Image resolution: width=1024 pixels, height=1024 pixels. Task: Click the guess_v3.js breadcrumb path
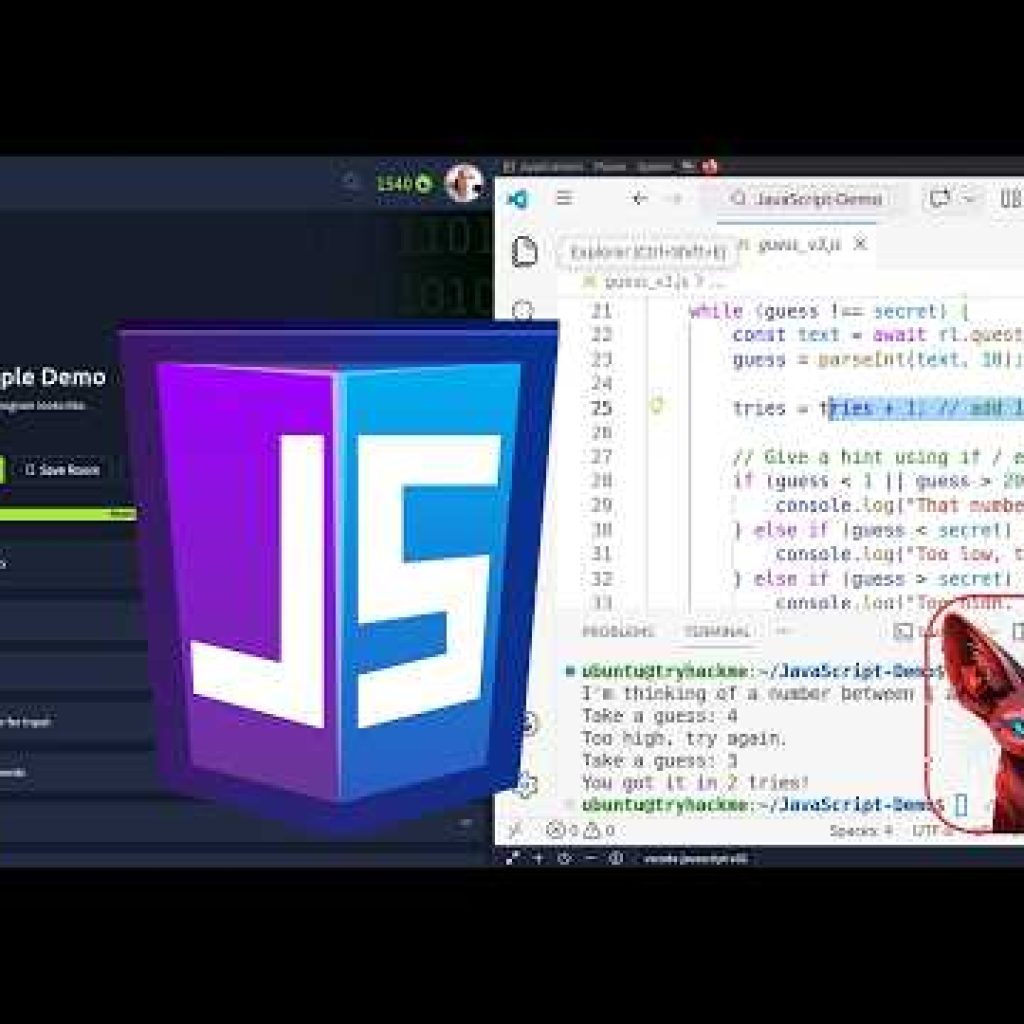point(645,282)
